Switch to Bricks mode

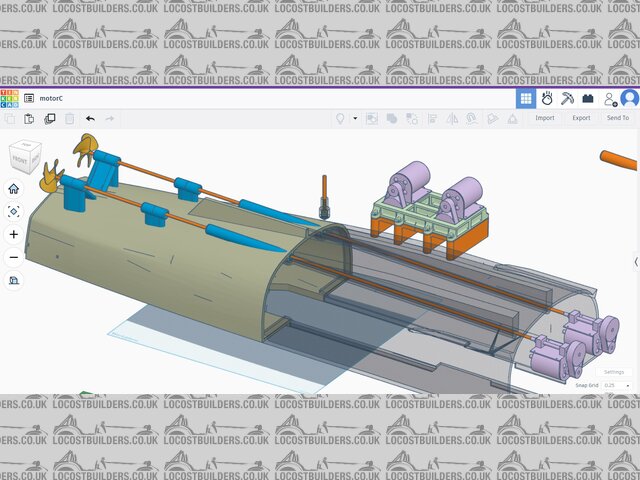pyautogui.click(x=588, y=98)
